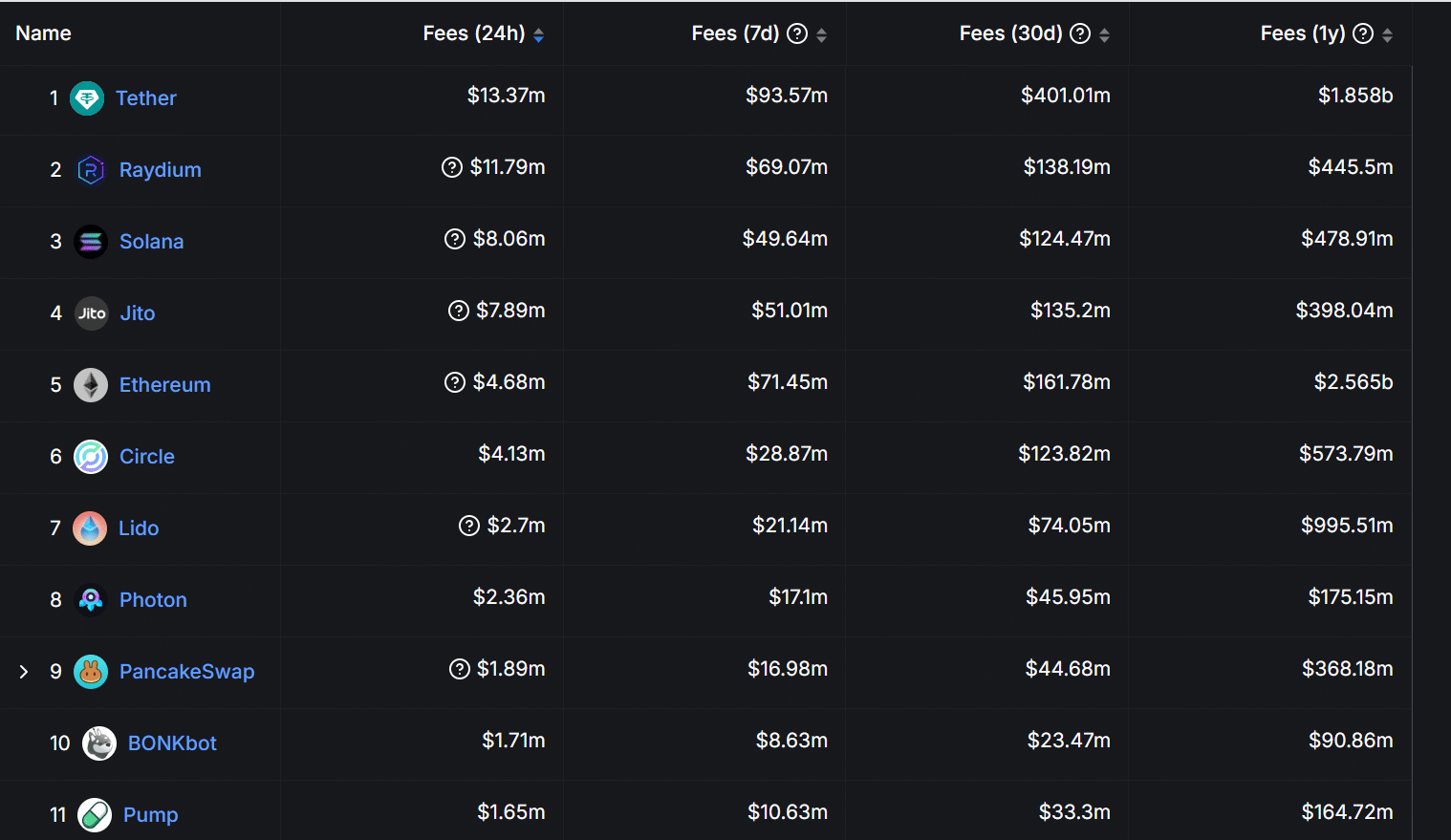Screen dimensions: 1451x840
Task: Select Circle's $573.79m yearly fees value
Action: (1346, 454)
